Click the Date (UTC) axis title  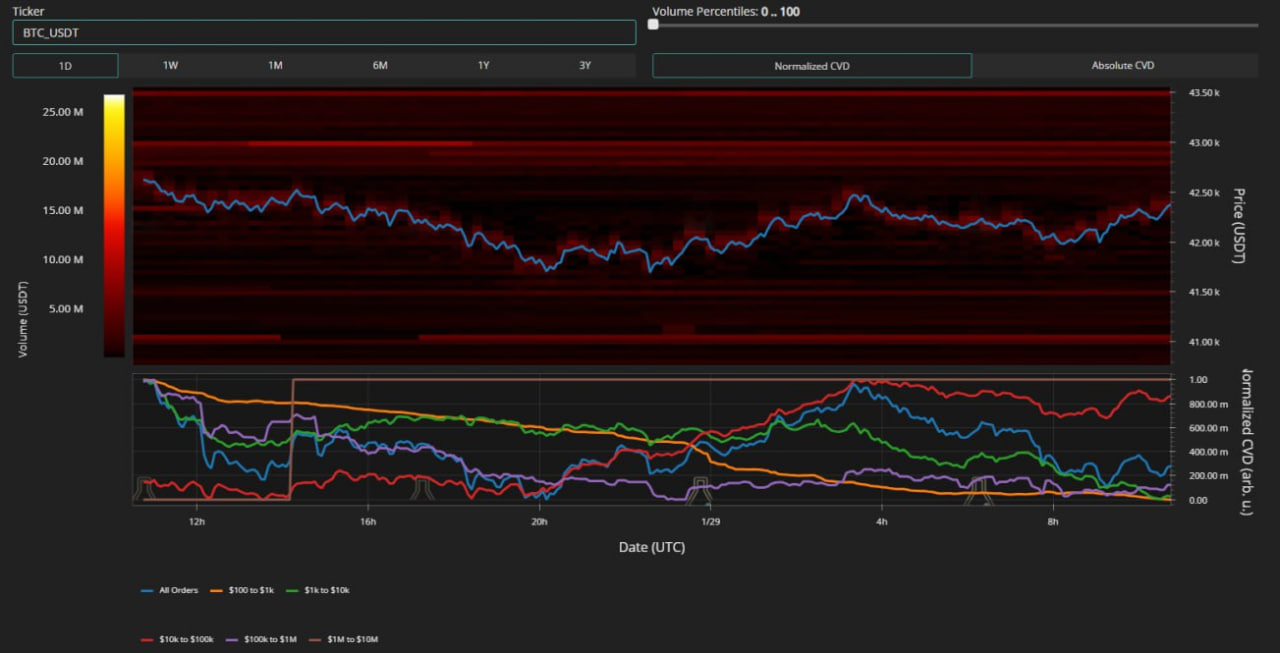652,547
